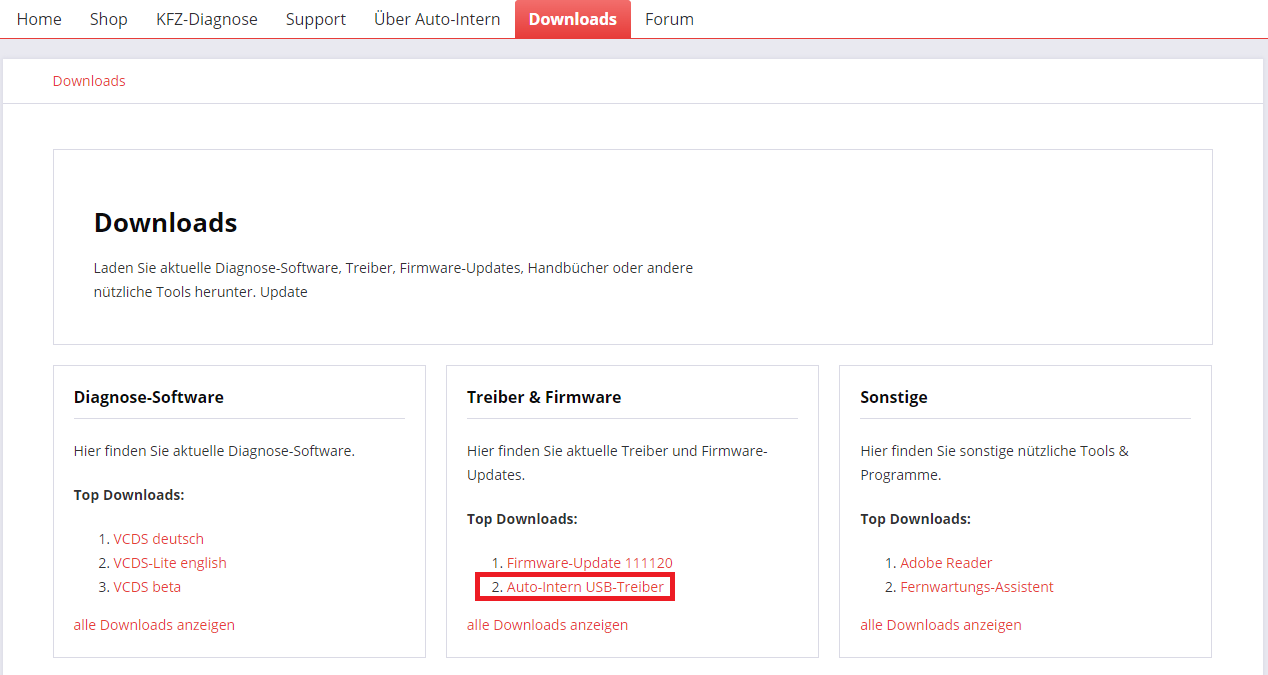Open the Home menu item
The image size is (1268, 675).
39,19
